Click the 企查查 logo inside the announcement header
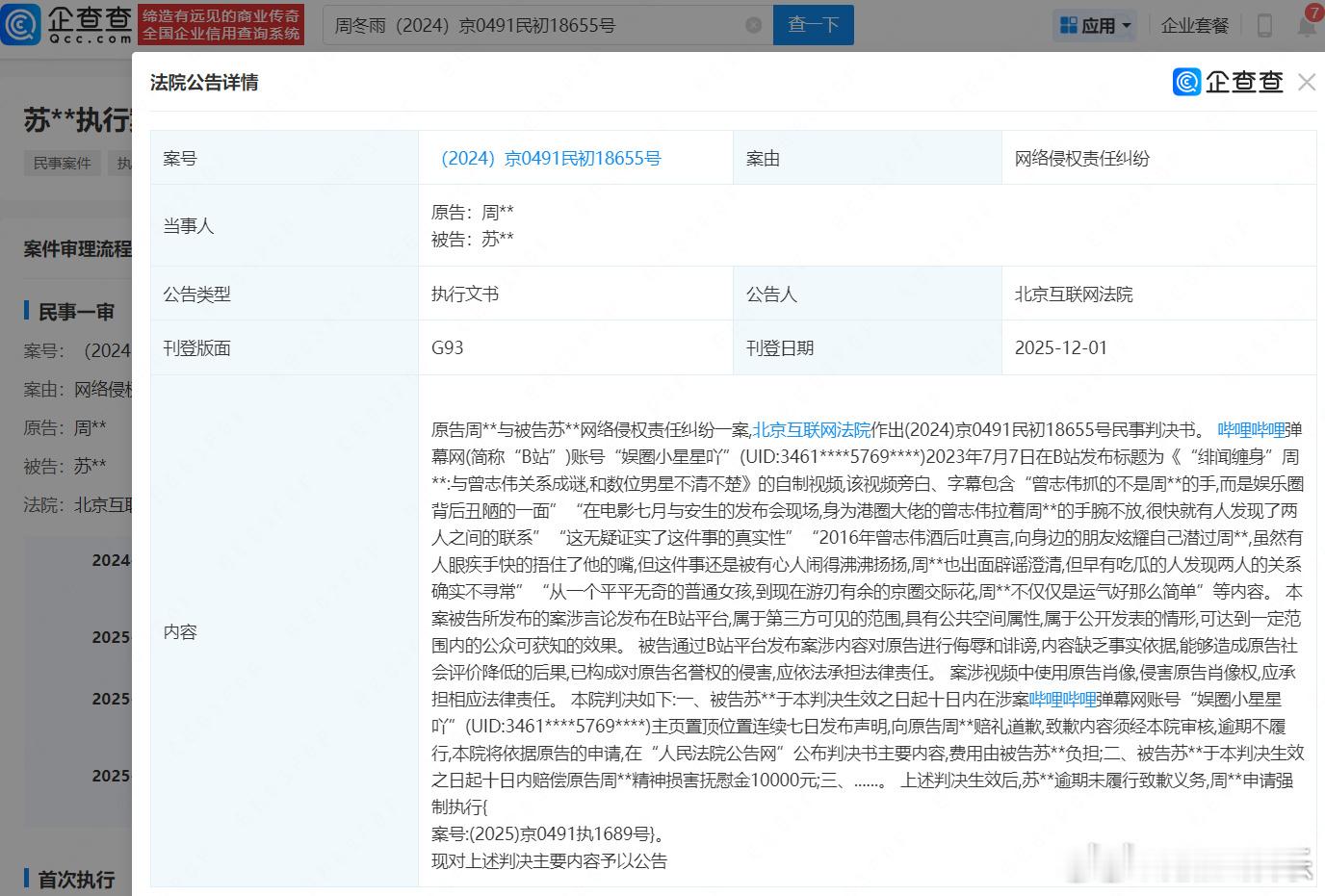The height and width of the screenshot is (896, 1325). [1228, 82]
